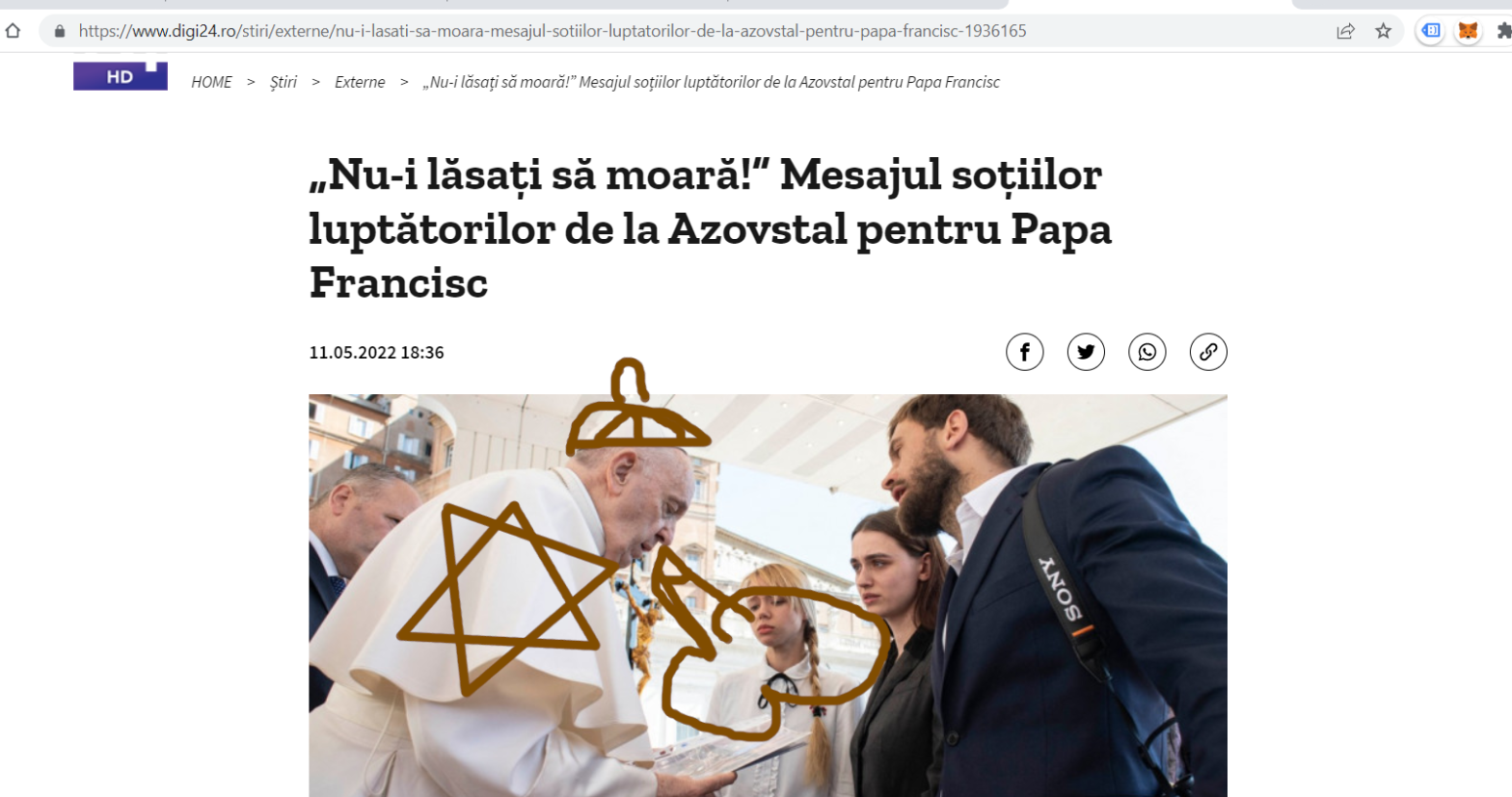Share the article via WhatsApp
This screenshot has width=1512, height=797.
click(x=1147, y=352)
